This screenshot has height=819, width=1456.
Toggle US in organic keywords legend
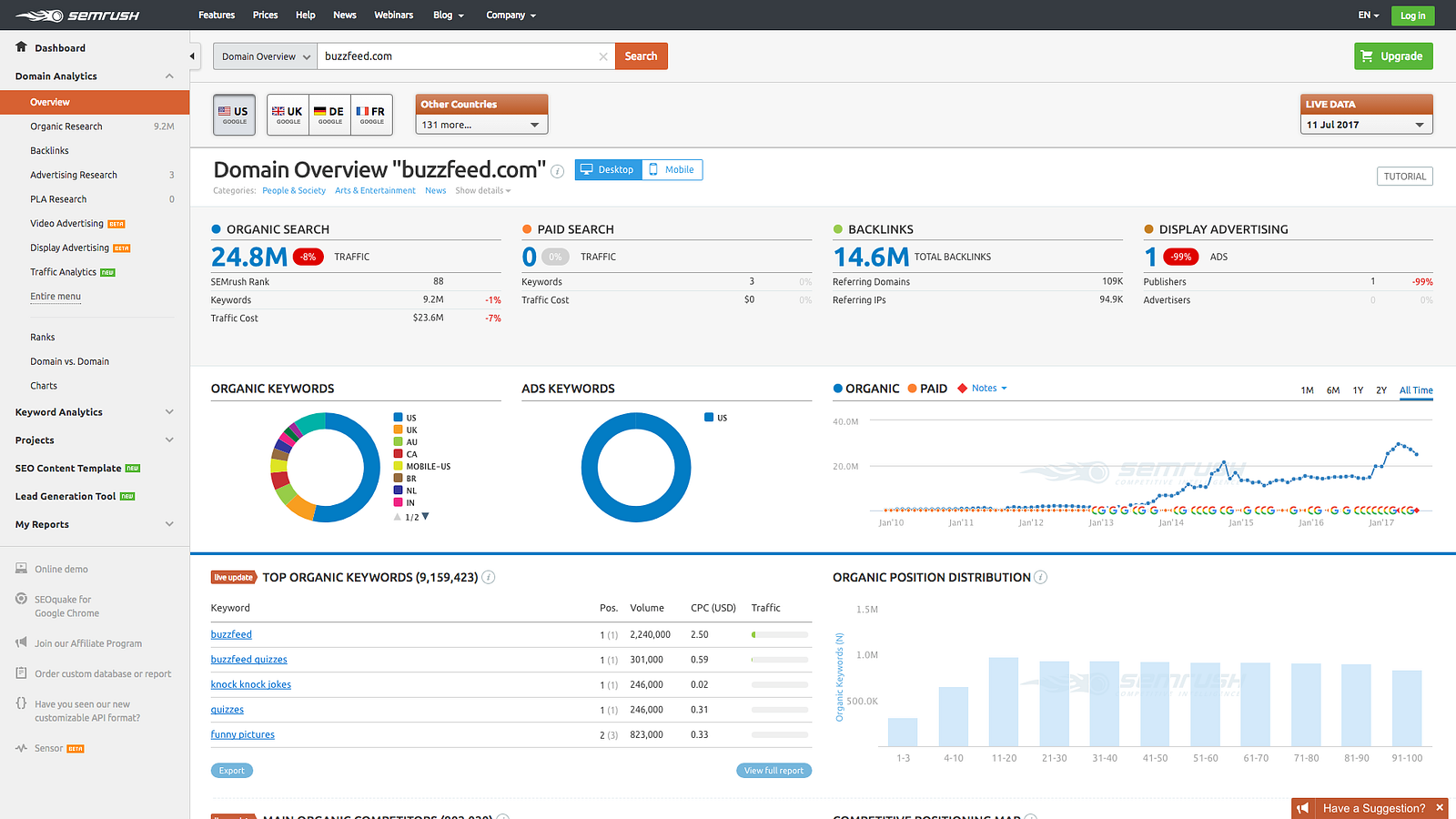405,418
